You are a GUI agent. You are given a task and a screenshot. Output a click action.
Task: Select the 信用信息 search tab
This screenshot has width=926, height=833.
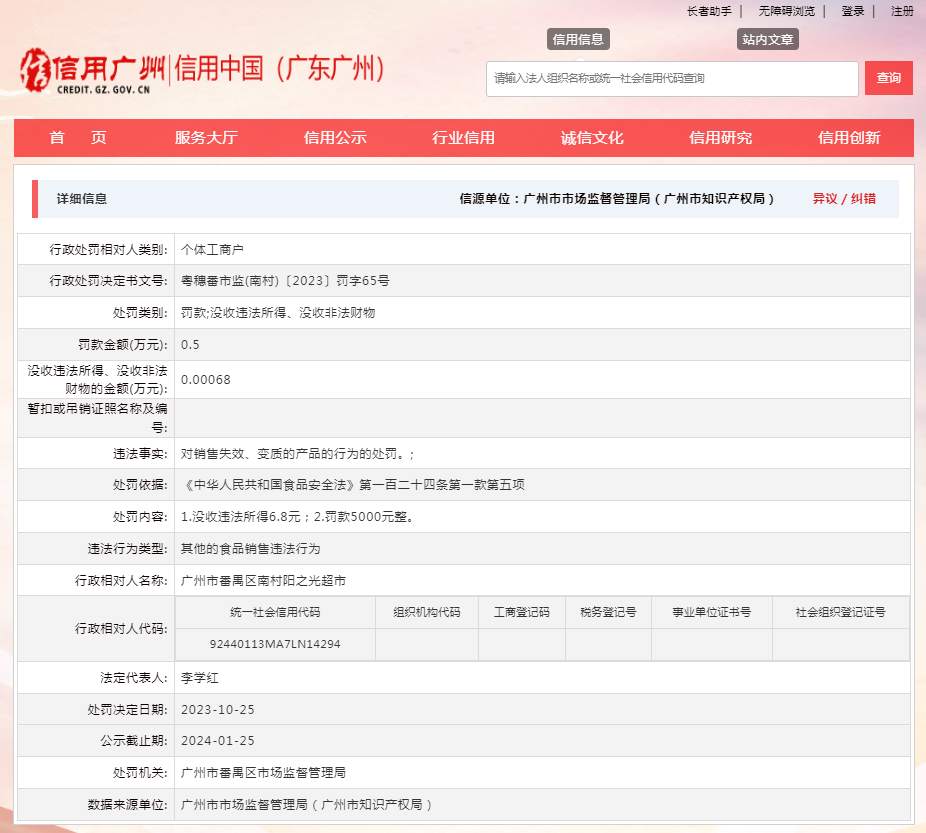point(578,40)
